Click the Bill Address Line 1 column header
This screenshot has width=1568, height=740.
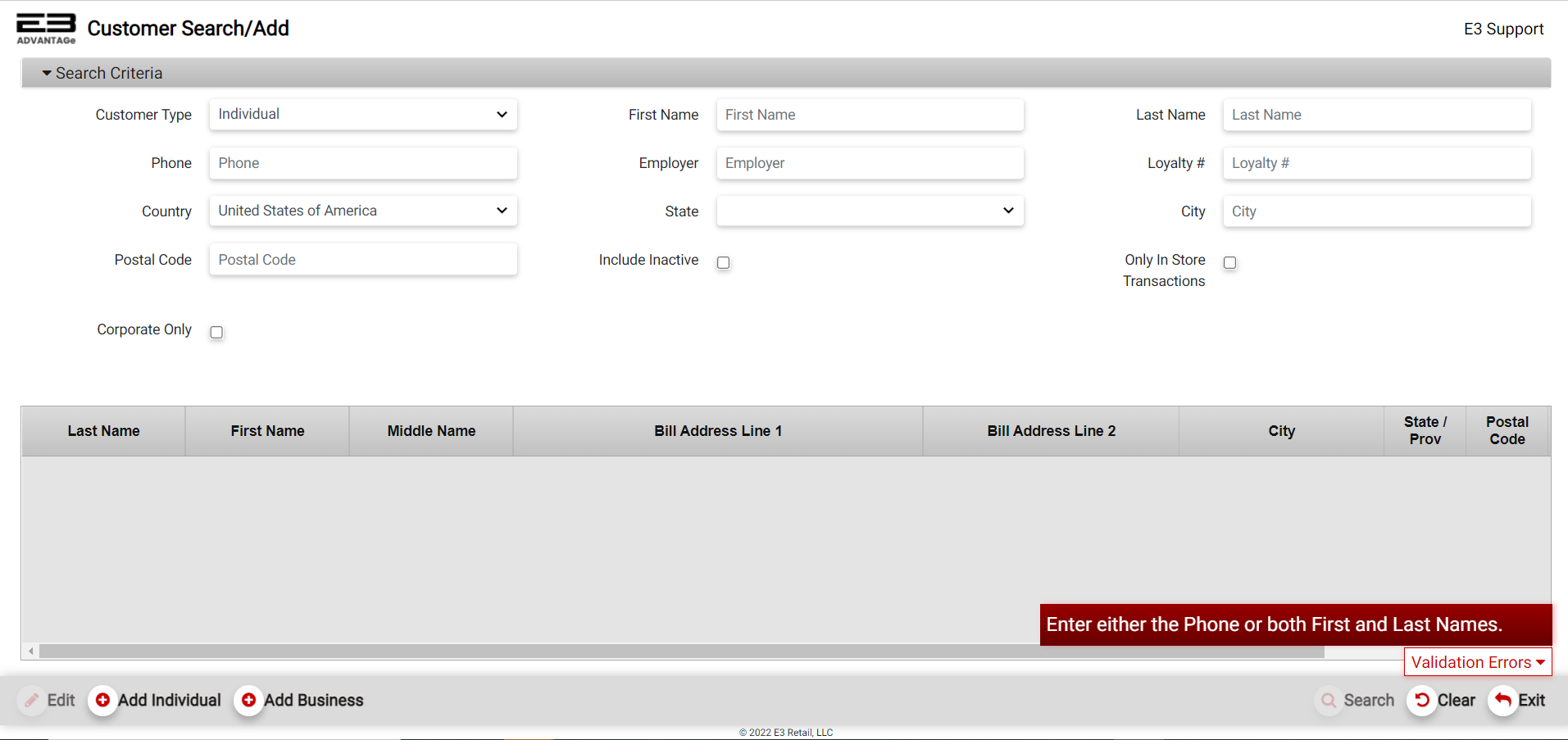pyautogui.click(x=717, y=431)
